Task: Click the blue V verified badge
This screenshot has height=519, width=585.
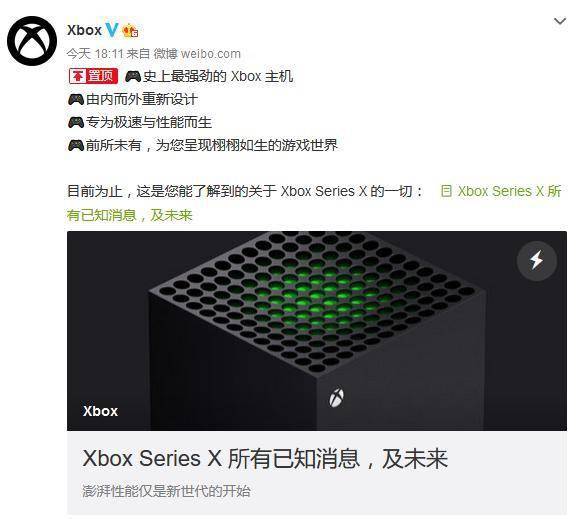Action: (112, 30)
